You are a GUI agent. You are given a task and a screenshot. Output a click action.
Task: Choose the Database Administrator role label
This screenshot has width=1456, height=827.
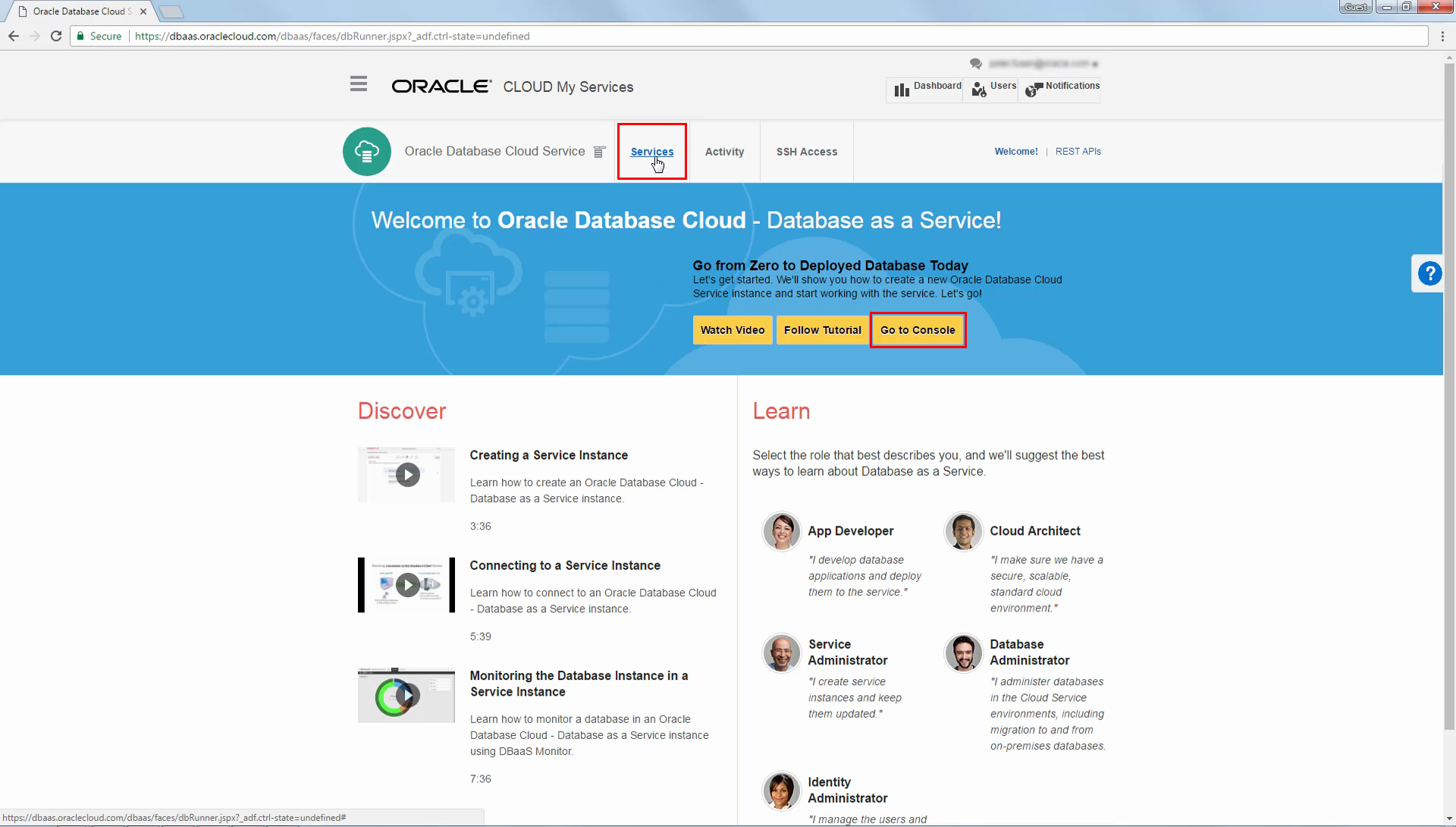tap(1029, 652)
